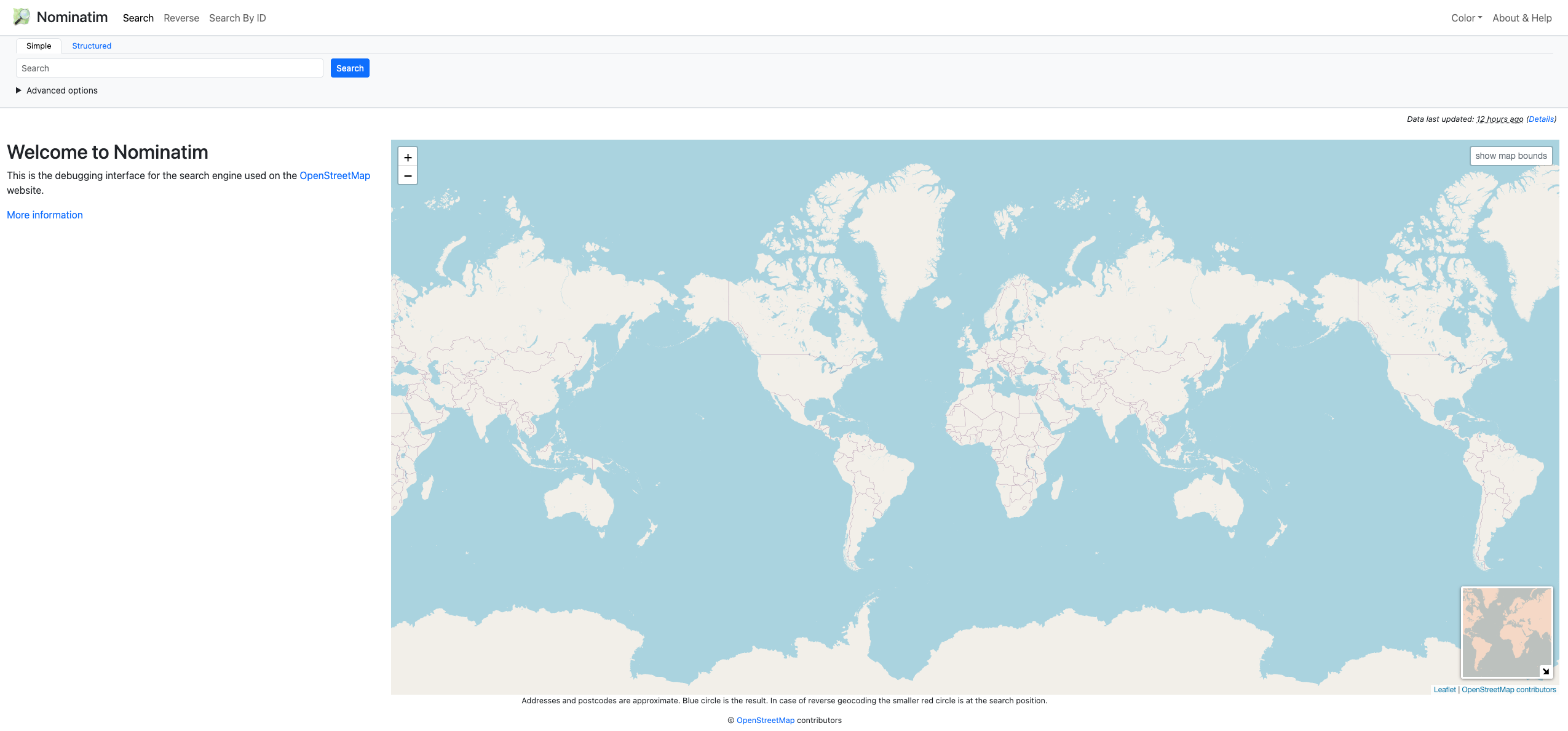Click show map bounds button
1568x731 pixels.
click(1511, 156)
